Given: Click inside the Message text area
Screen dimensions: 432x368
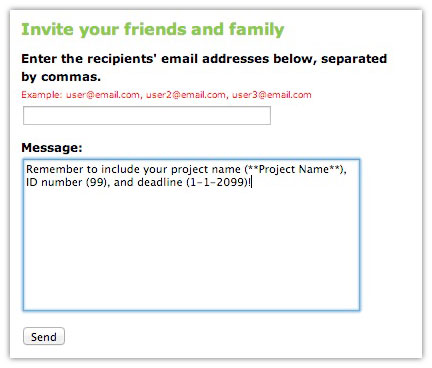Looking at the screenshot, I should pos(191,235).
